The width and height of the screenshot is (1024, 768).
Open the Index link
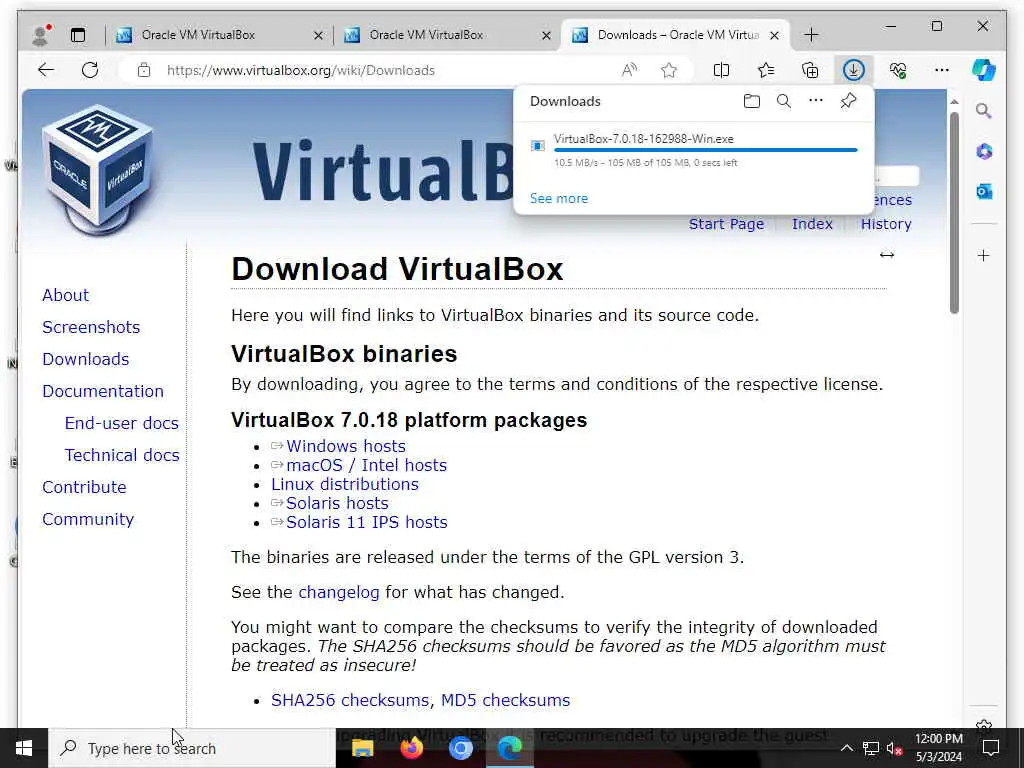[x=812, y=224]
